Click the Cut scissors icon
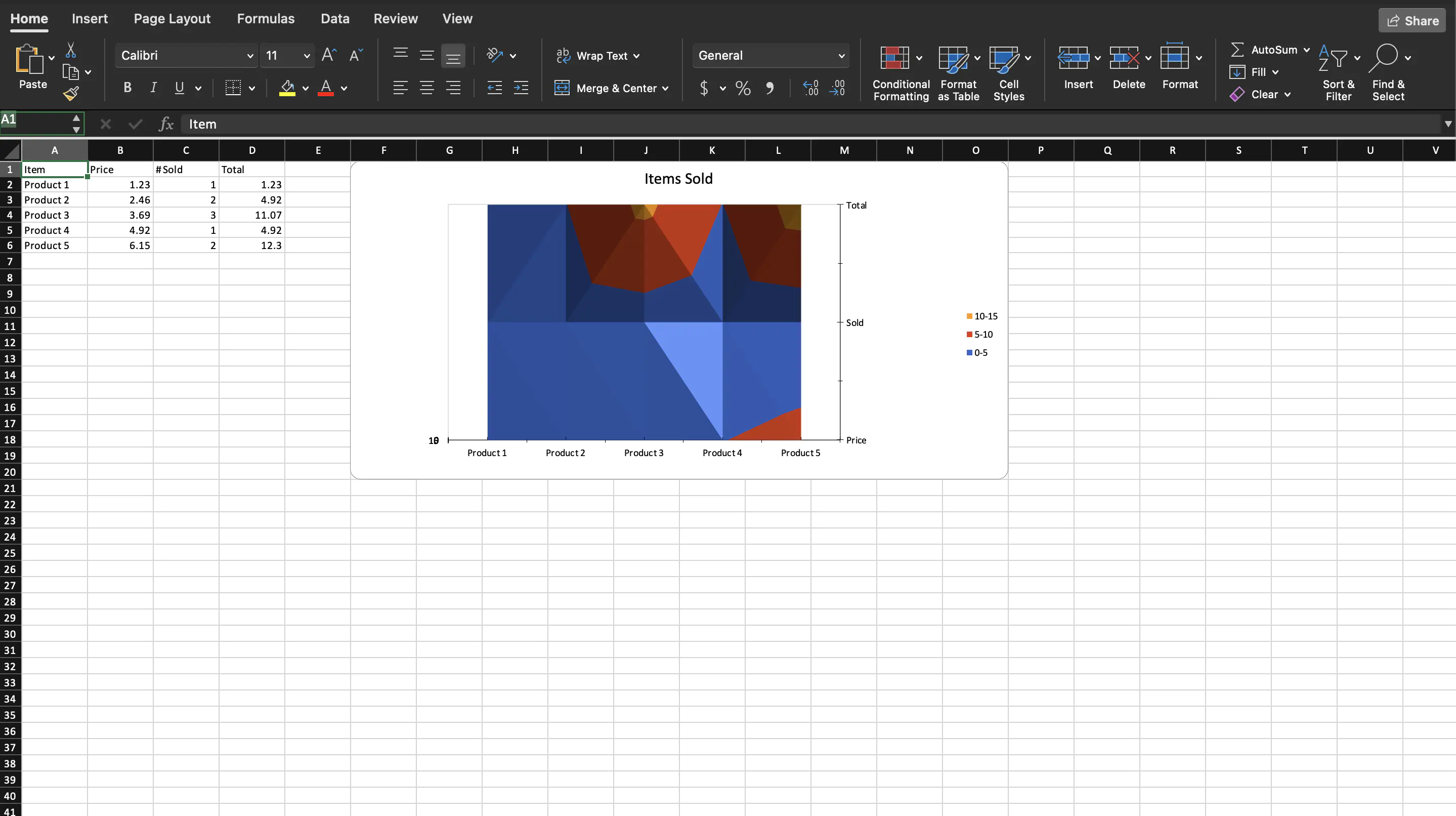Image resolution: width=1456 pixels, height=816 pixels. pos(71,50)
